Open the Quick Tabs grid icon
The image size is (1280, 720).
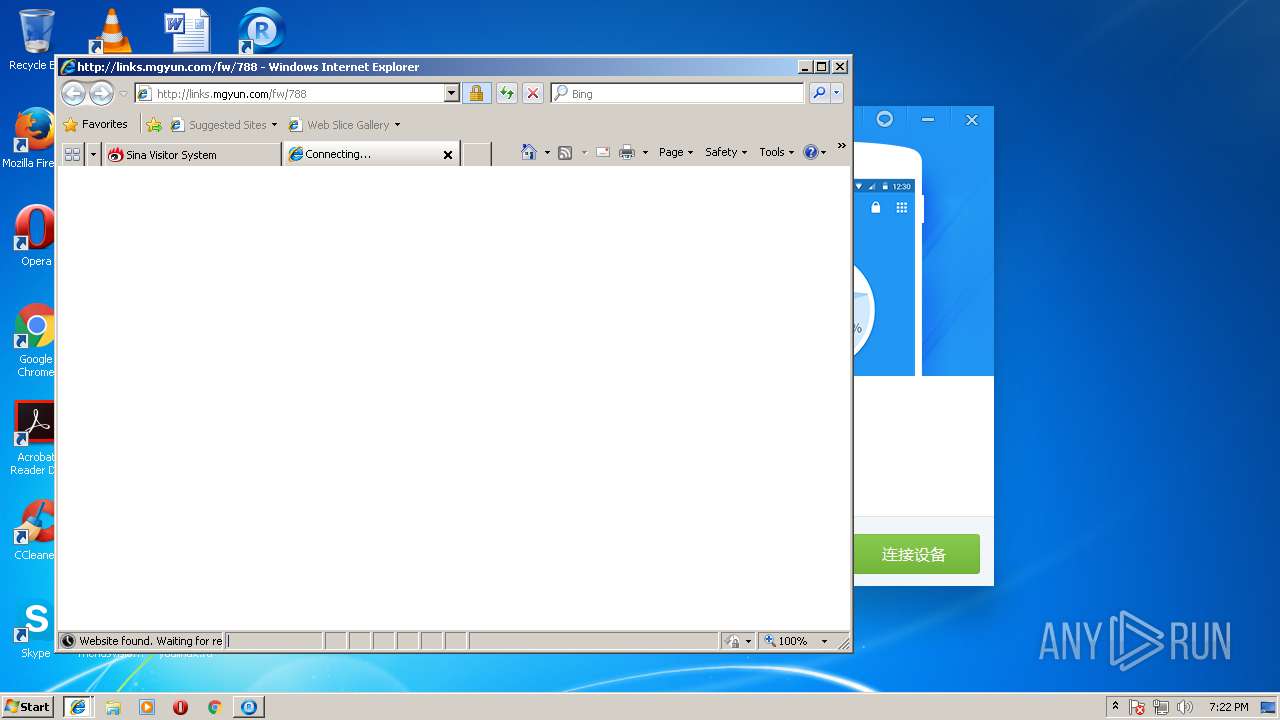pyautogui.click(x=72, y=154)
